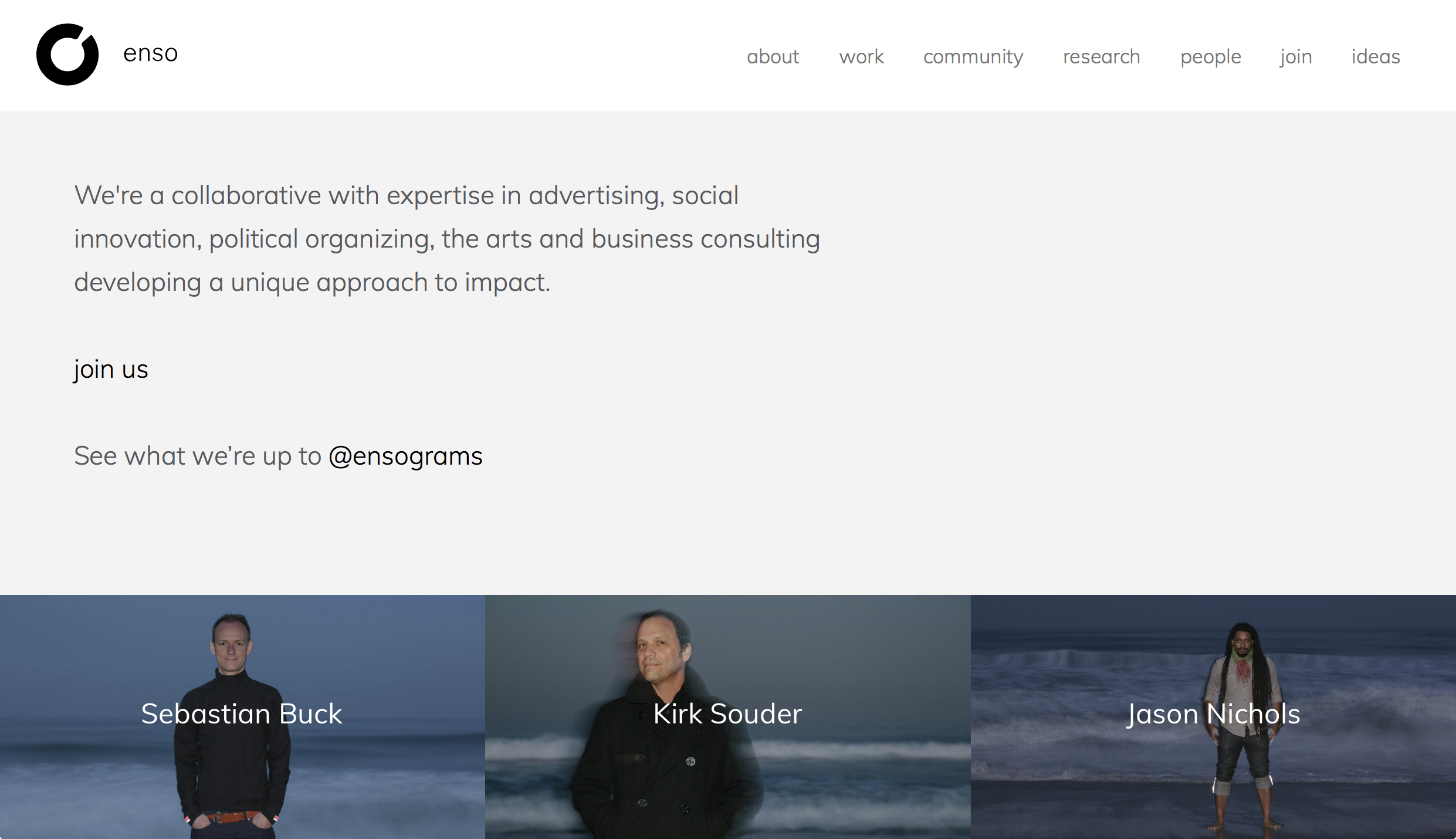Click join in the top navigation
This screenshot has width=1456, height=839.
pyautogui.click(x=1296, y=57)
